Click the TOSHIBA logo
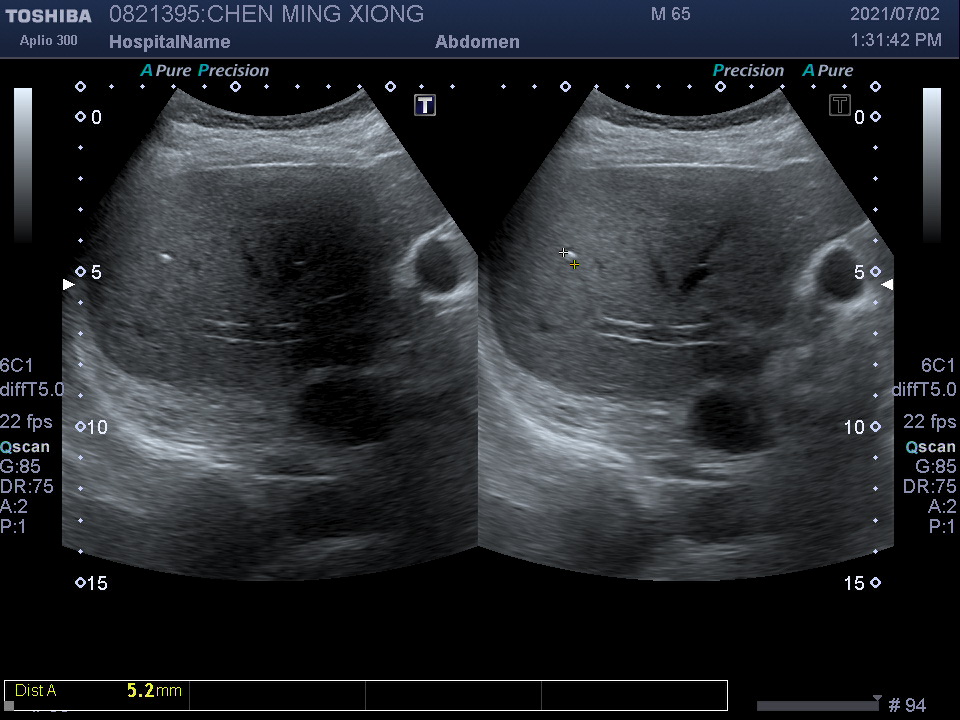The height and width of the screenshot is (720, 960). [x=48, y=16]
